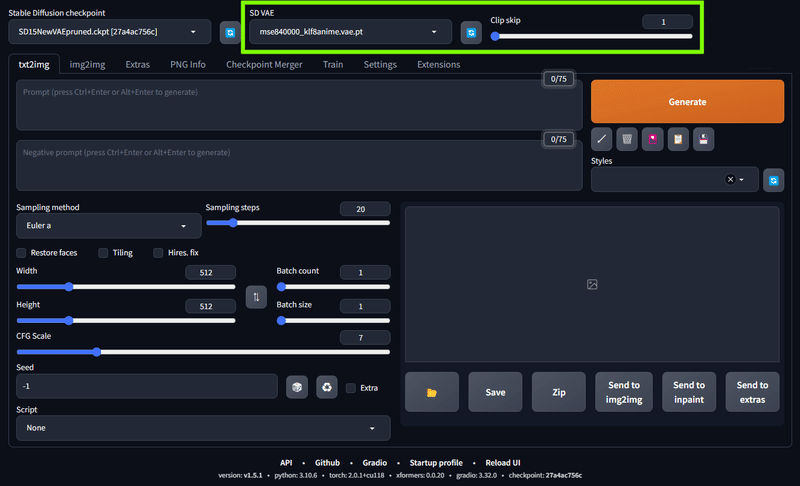The width and height of the screenshot is (800, 486).
Task: Open the Settings tab
Action: point(380,65)
